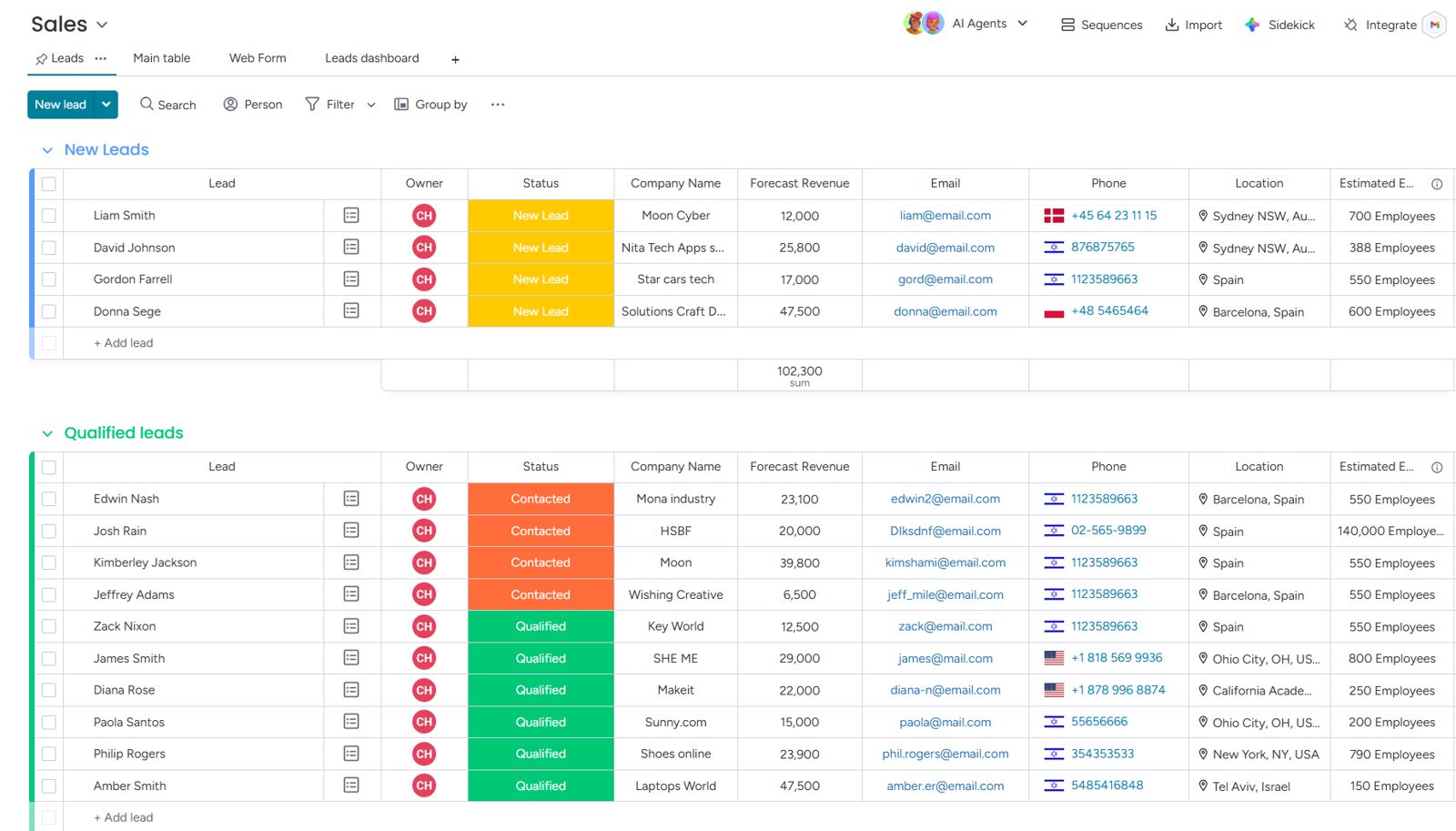Open updates icon for Josh Rain
The height and width of the screenshot is (831, 1456).
[351, 531]
